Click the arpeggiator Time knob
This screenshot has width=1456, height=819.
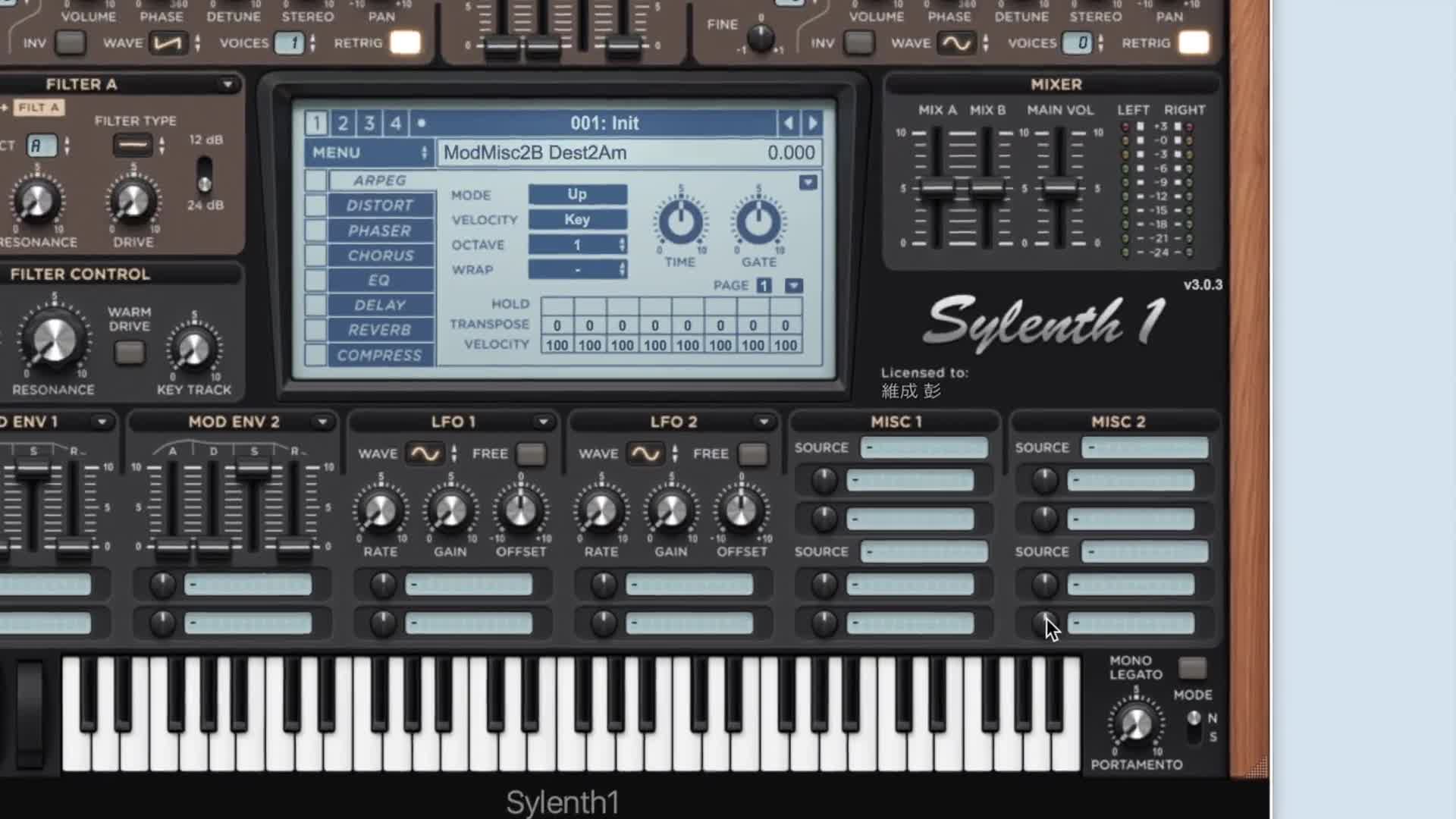tap(680, 223)
